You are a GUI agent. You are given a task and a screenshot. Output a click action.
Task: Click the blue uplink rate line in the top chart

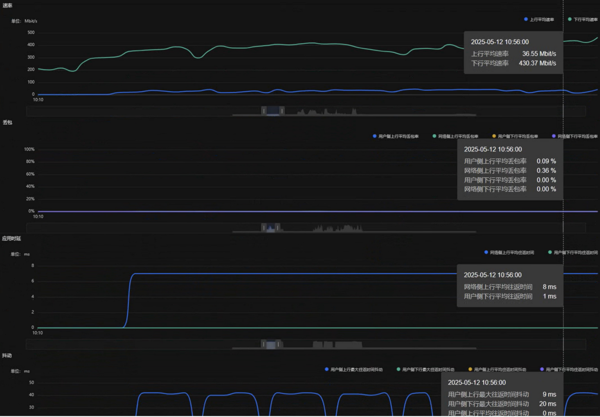pyautogui.click(x=300, y=93)
